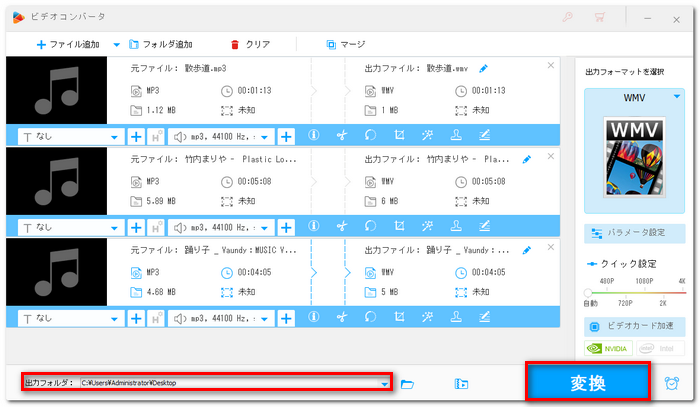Expand output folder path dropdown
This screenshot has width=700, height=407.
(x=384, y=384)
